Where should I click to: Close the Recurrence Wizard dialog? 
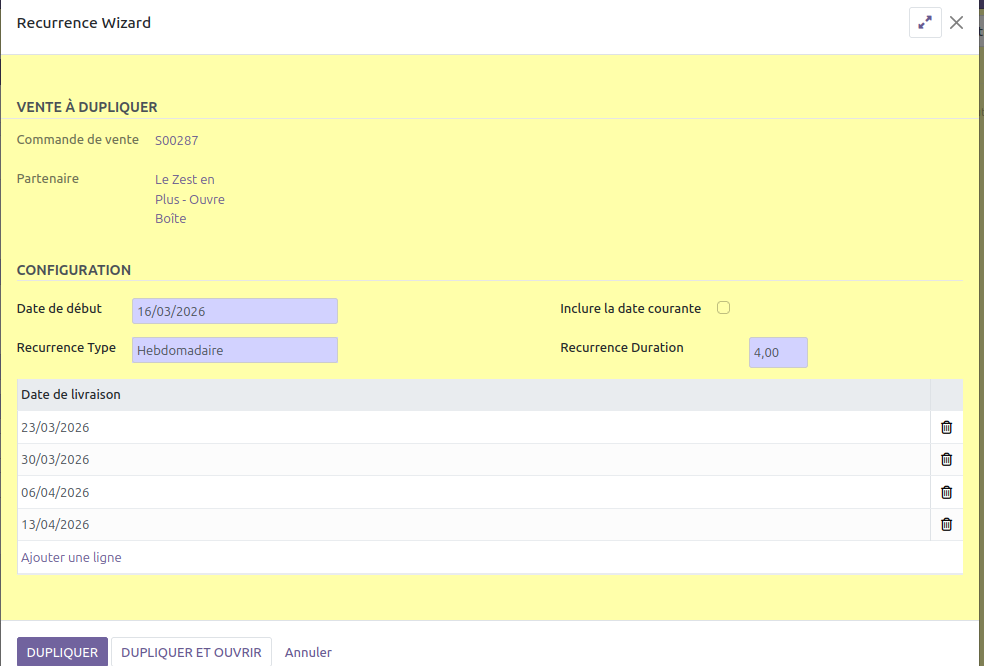click(x=957, y=22)
